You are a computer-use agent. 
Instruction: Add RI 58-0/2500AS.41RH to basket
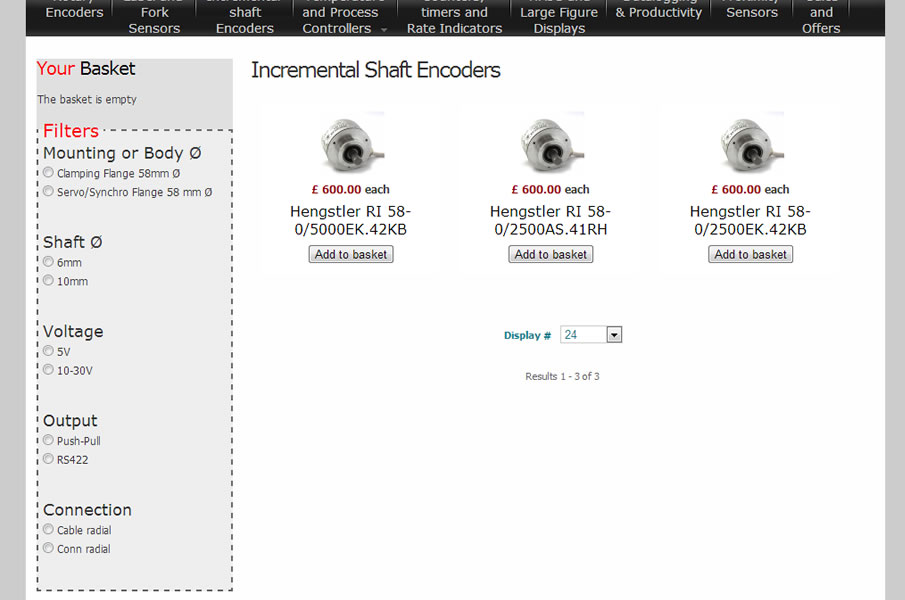coord(551,254)
